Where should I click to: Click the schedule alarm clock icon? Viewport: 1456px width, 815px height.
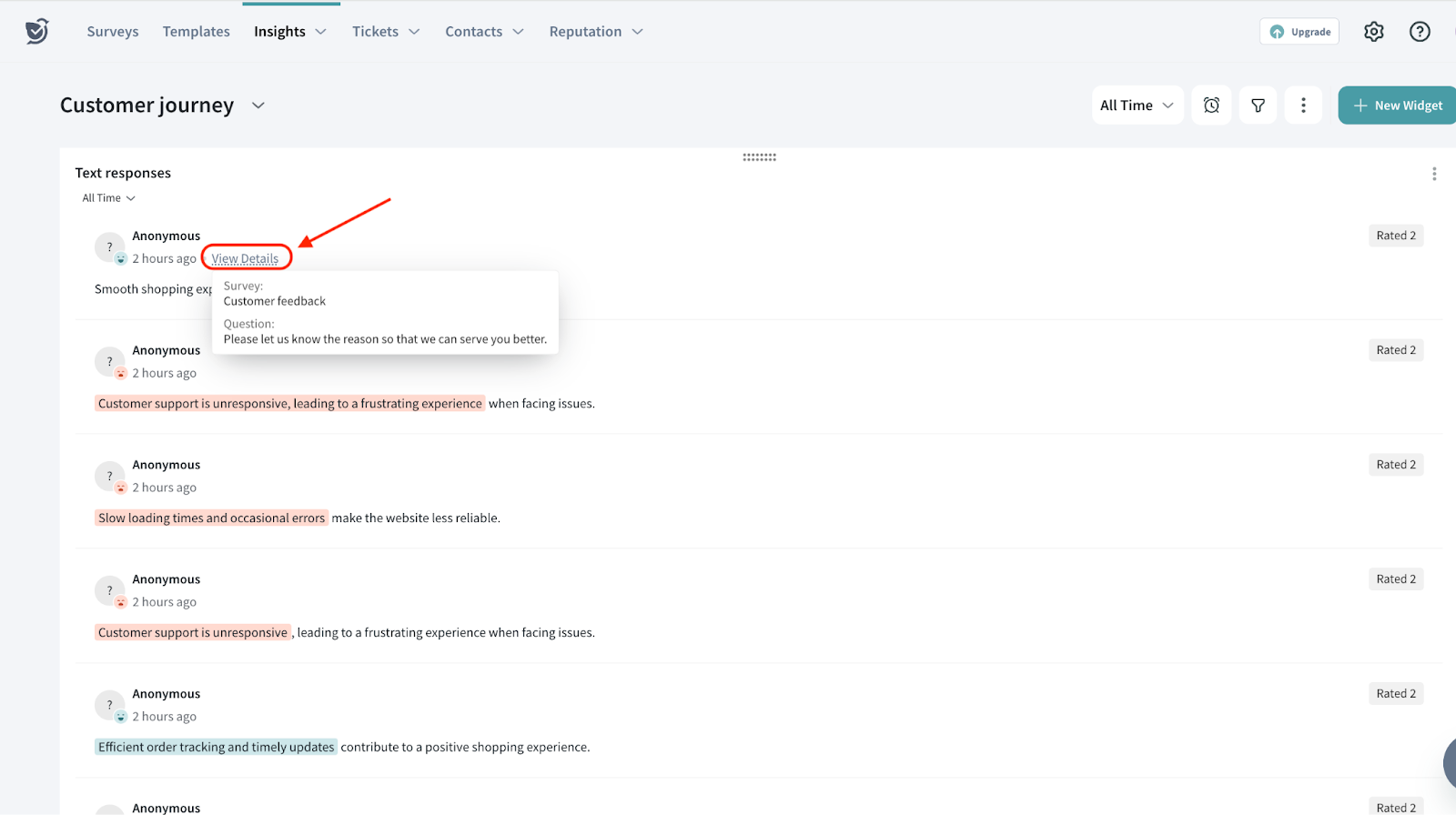(x=1211, y=106)
